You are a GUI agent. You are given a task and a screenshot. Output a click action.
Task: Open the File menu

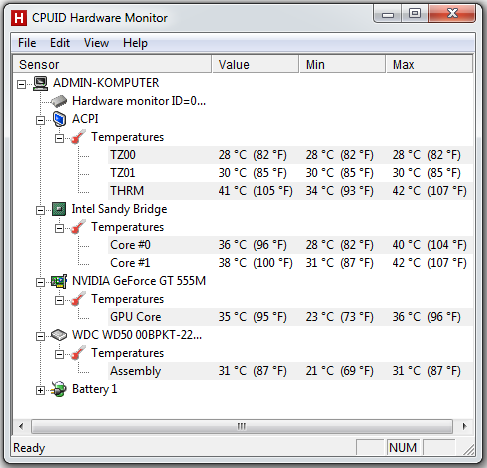coord(27,43)
